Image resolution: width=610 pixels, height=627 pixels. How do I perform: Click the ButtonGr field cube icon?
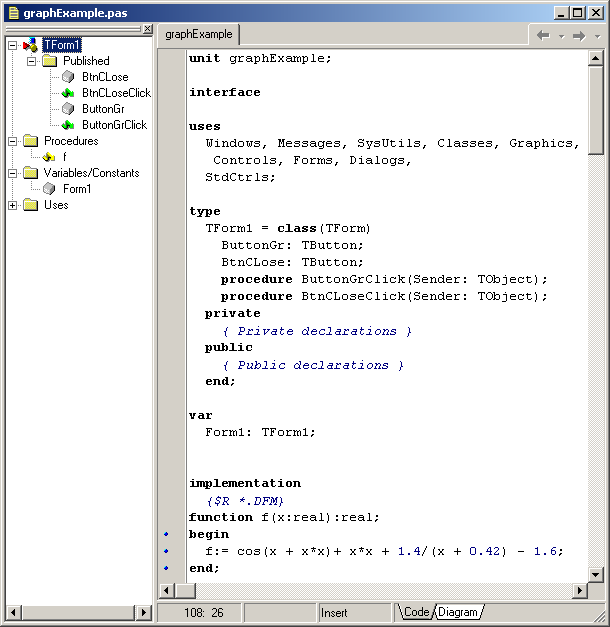click(68, 109)
